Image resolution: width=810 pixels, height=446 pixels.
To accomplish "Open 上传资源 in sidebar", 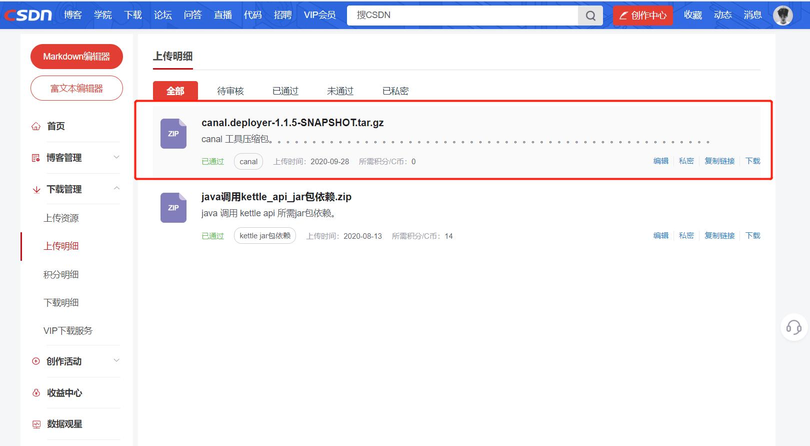I will tap(61, 218).
